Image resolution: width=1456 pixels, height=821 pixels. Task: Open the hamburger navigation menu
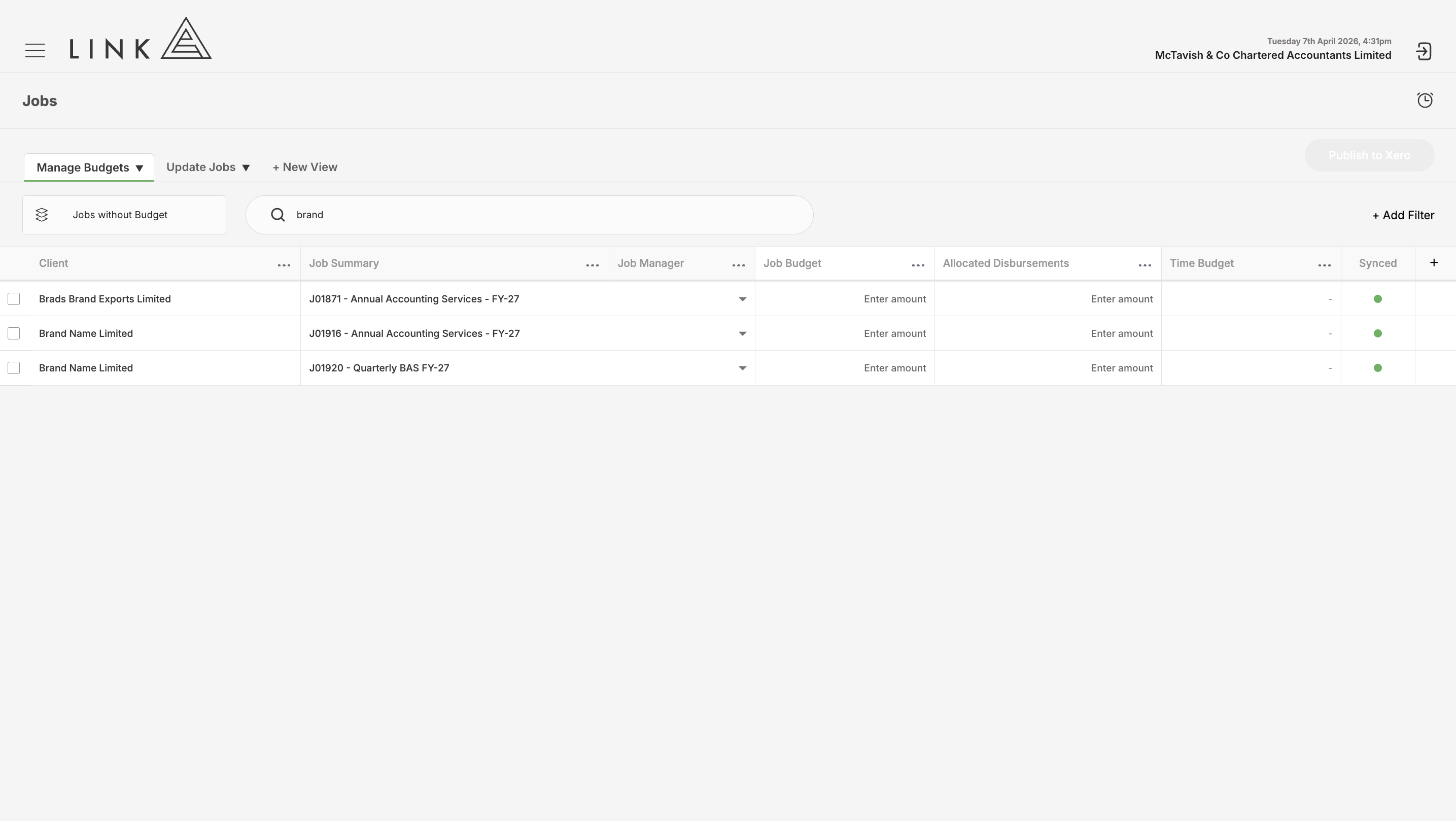point(35,50)
